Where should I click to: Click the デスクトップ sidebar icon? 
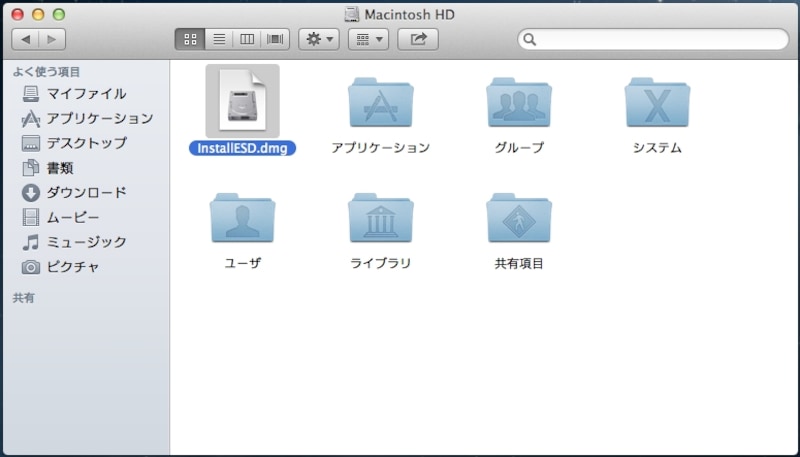(x=31, y=143)
